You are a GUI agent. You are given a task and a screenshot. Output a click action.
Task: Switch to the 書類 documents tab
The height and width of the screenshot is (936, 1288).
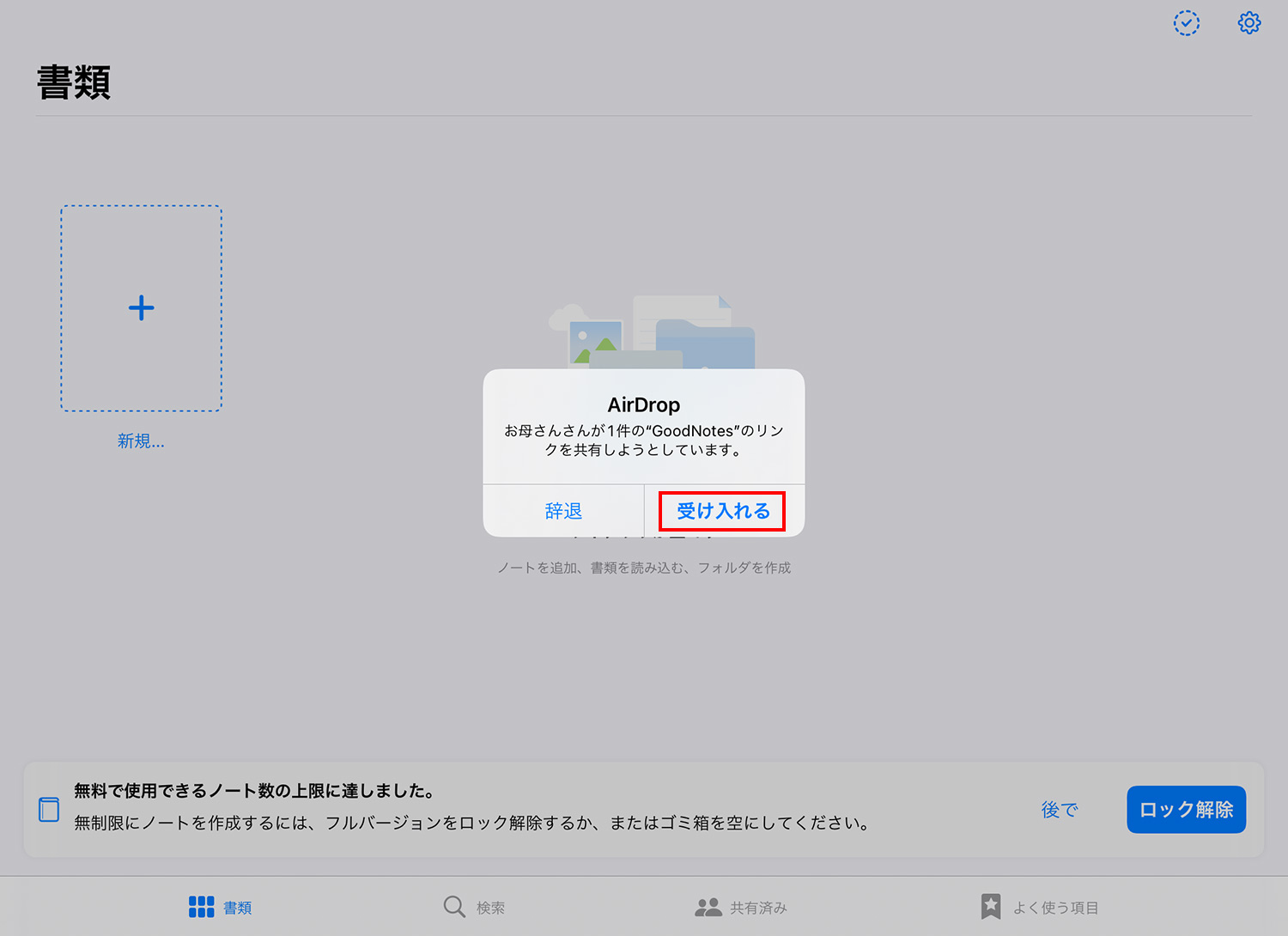point(220,907)
